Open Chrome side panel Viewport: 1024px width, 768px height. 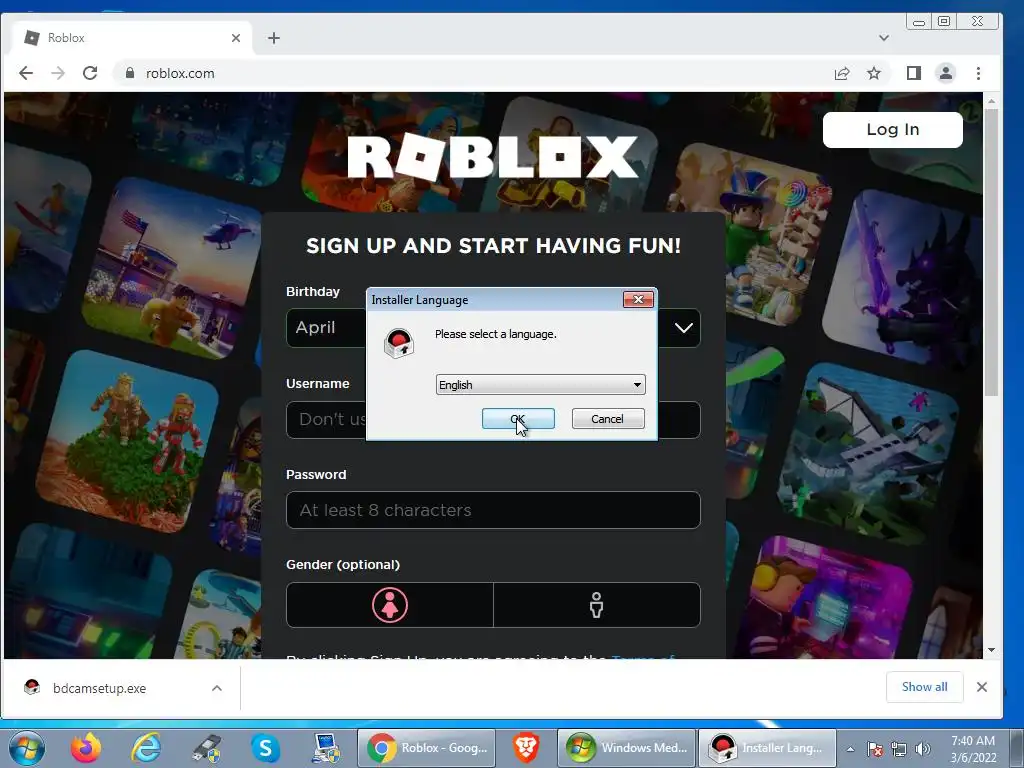(914, 73)
